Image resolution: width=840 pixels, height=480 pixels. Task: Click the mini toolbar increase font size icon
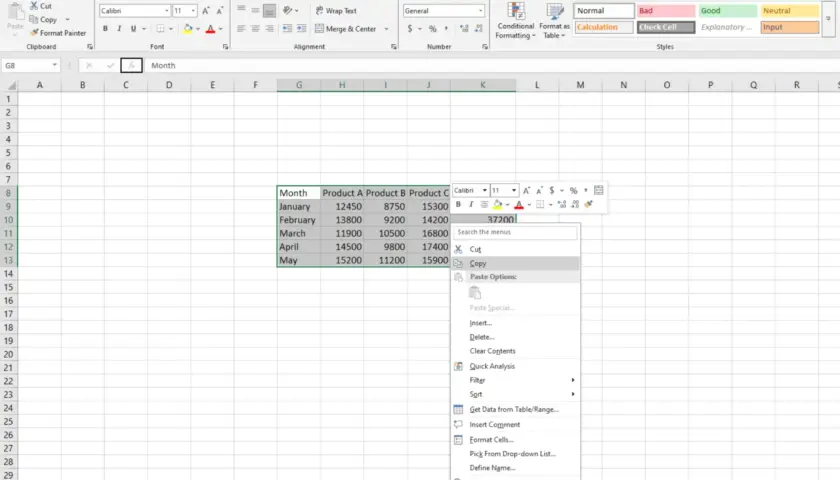526,190
